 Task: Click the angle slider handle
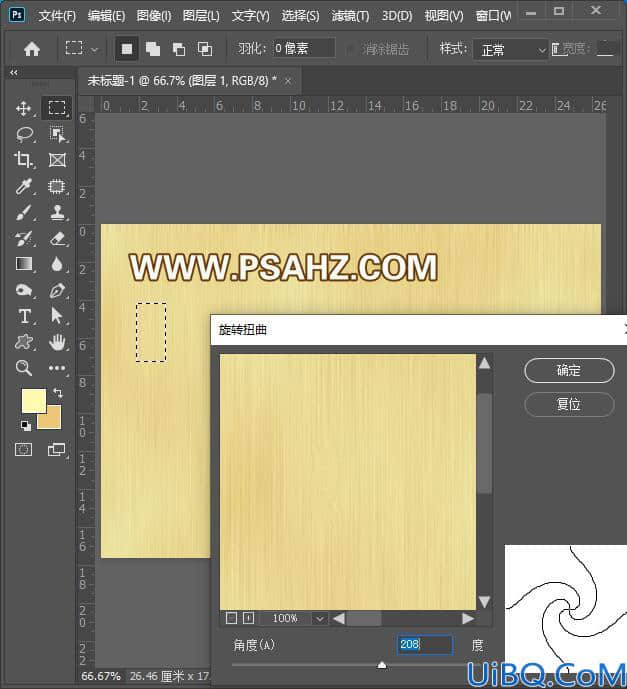tap(382, 665)
